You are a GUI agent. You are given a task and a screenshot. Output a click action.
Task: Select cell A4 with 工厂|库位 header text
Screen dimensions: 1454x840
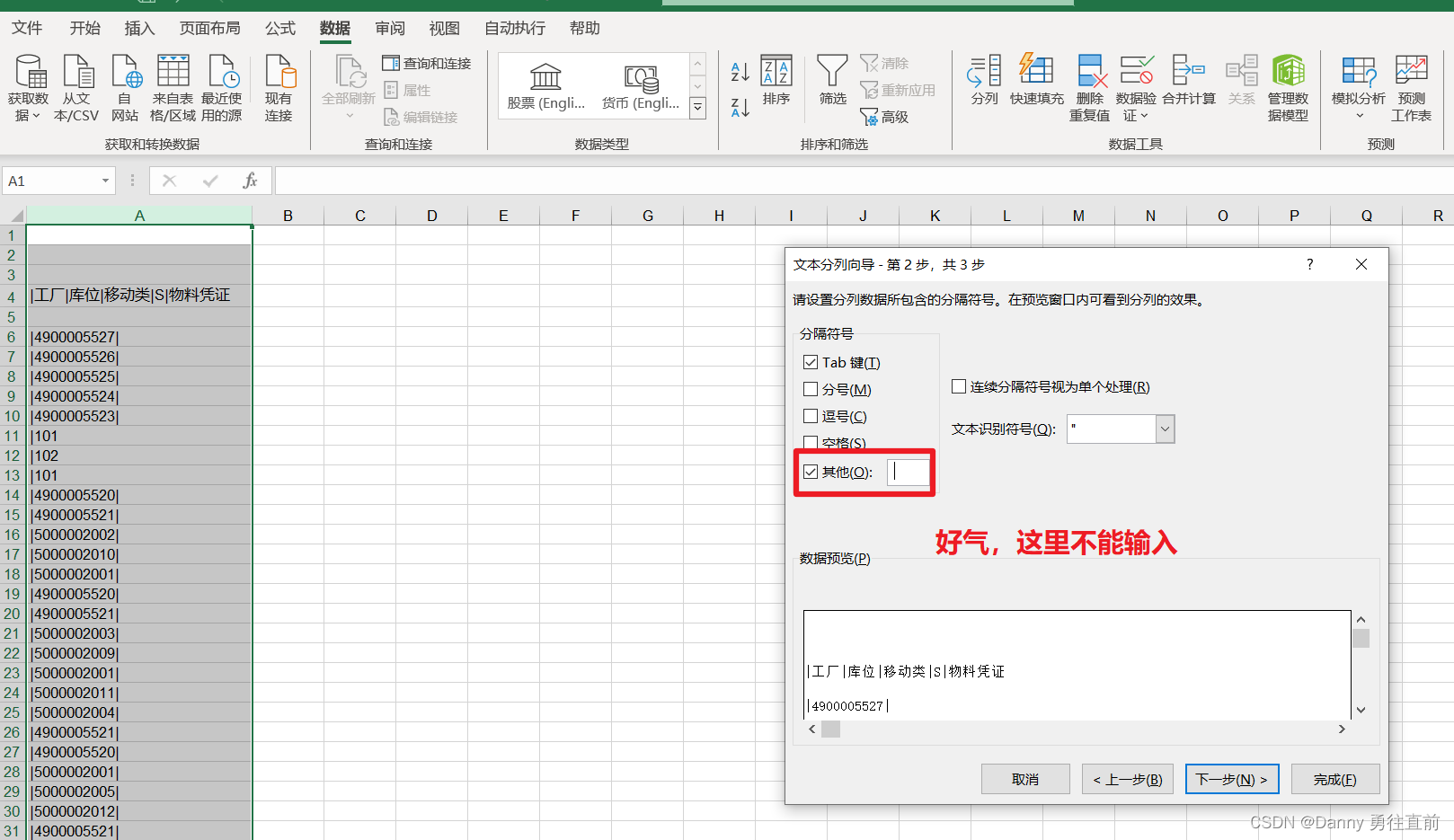(x=139, y=296)
